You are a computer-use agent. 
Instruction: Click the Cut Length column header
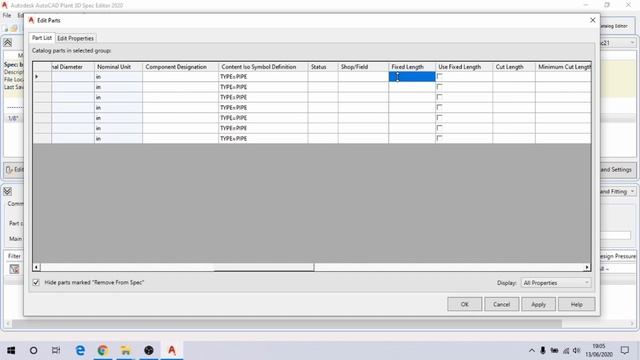pos(514,67)
